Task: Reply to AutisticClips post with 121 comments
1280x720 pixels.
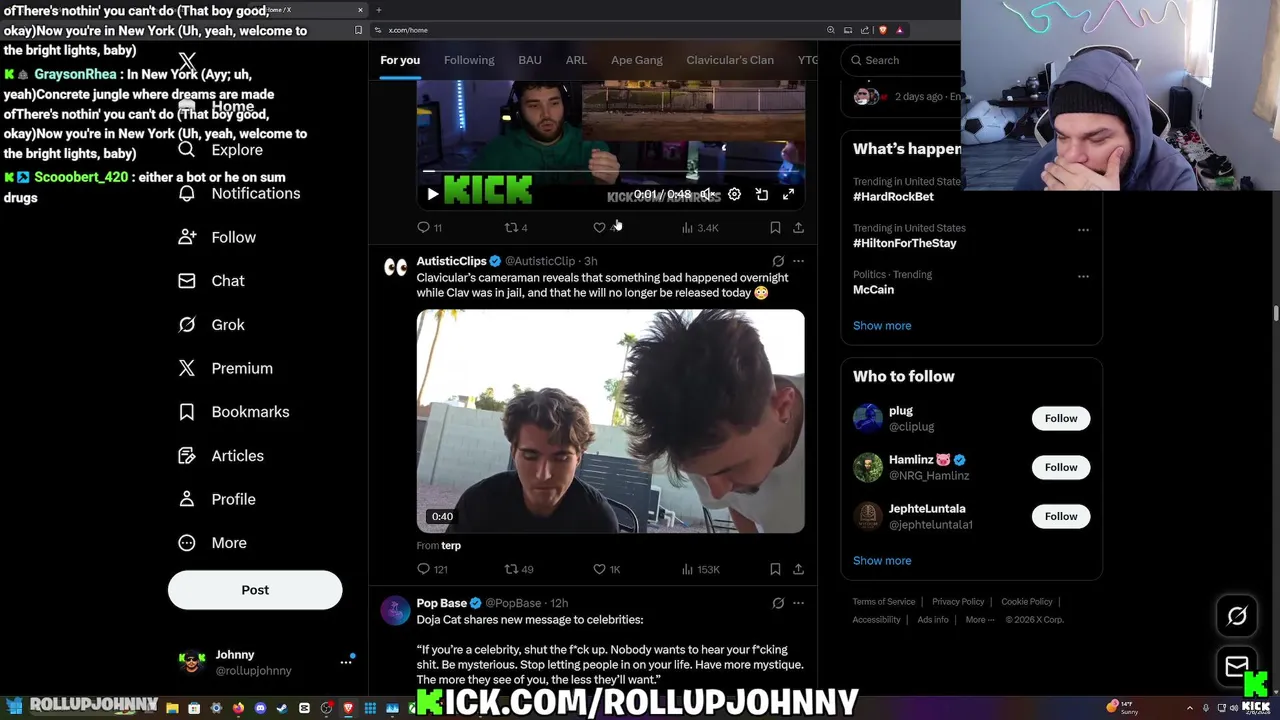Action: [432, 569]
